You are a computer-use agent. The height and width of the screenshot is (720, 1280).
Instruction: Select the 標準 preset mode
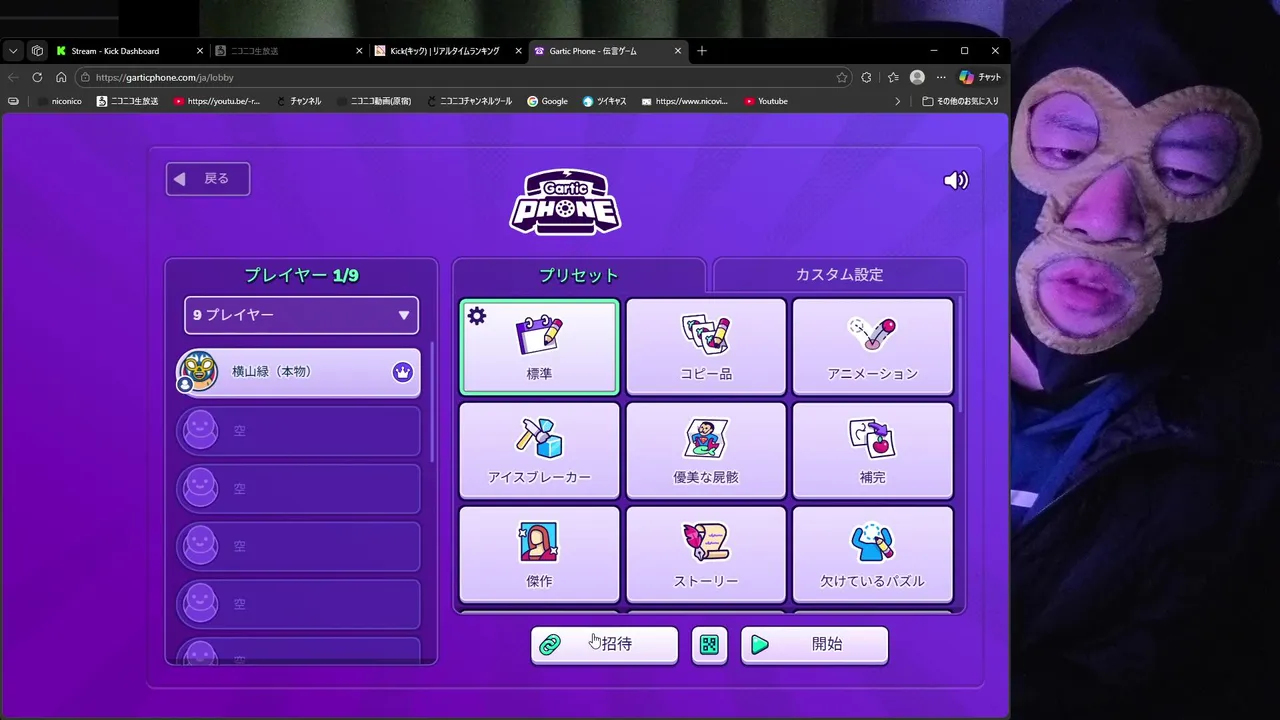click(x=539, y=346)
